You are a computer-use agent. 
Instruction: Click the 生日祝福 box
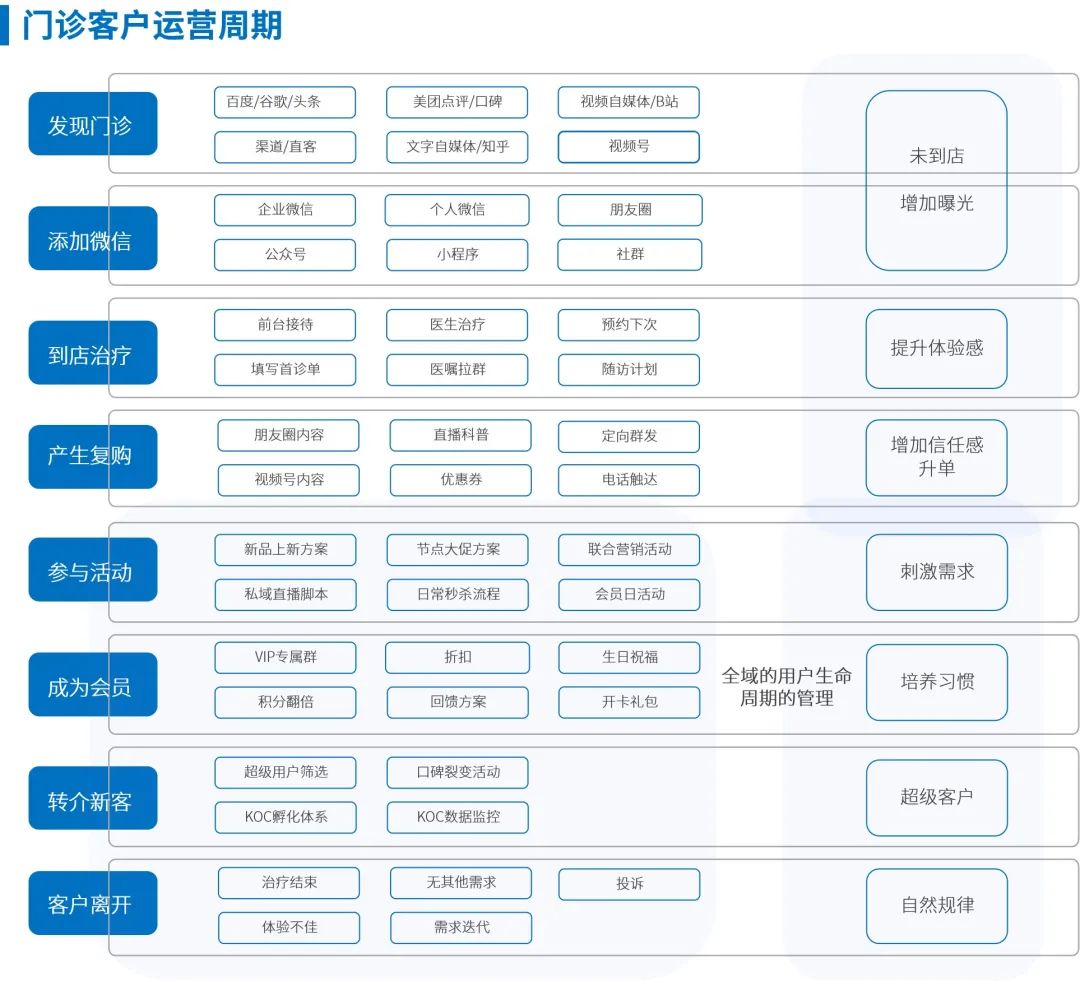tap(630, 658)
